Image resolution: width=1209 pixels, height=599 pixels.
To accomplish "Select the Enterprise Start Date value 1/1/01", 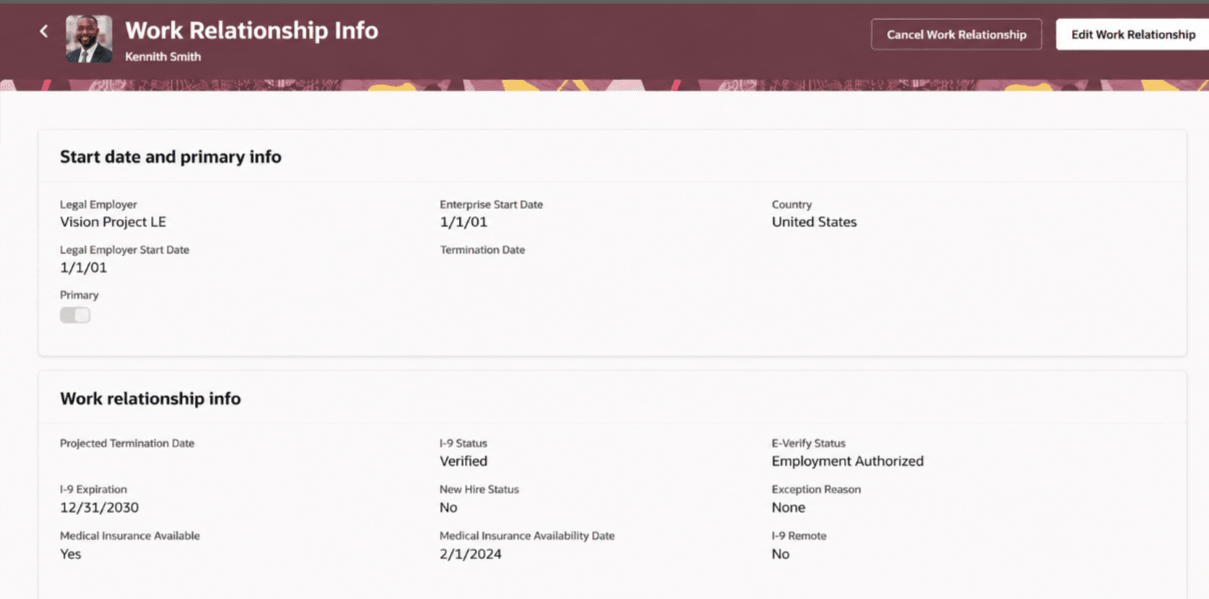I will point(464,222).
